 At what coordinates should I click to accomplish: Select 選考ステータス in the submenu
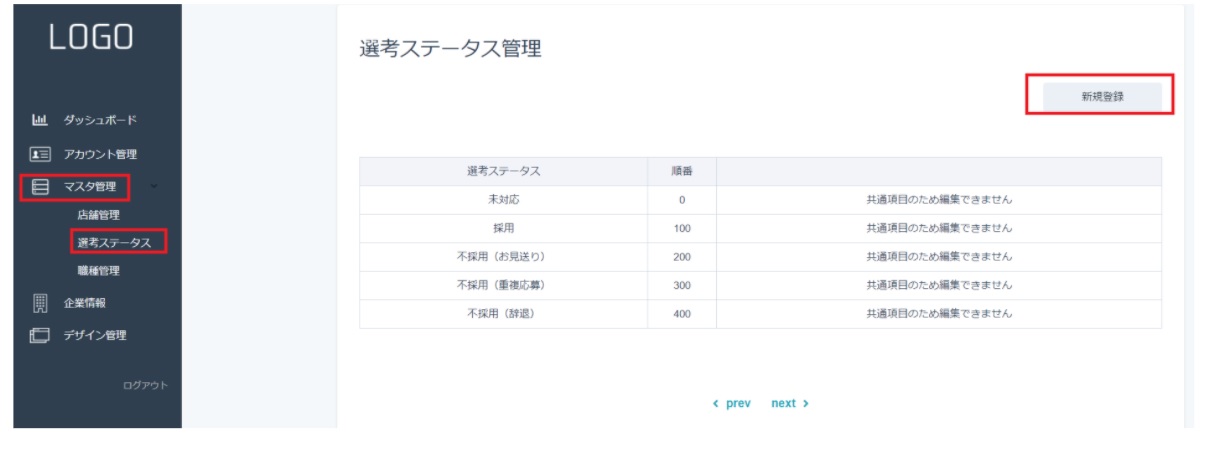[114, 243]
